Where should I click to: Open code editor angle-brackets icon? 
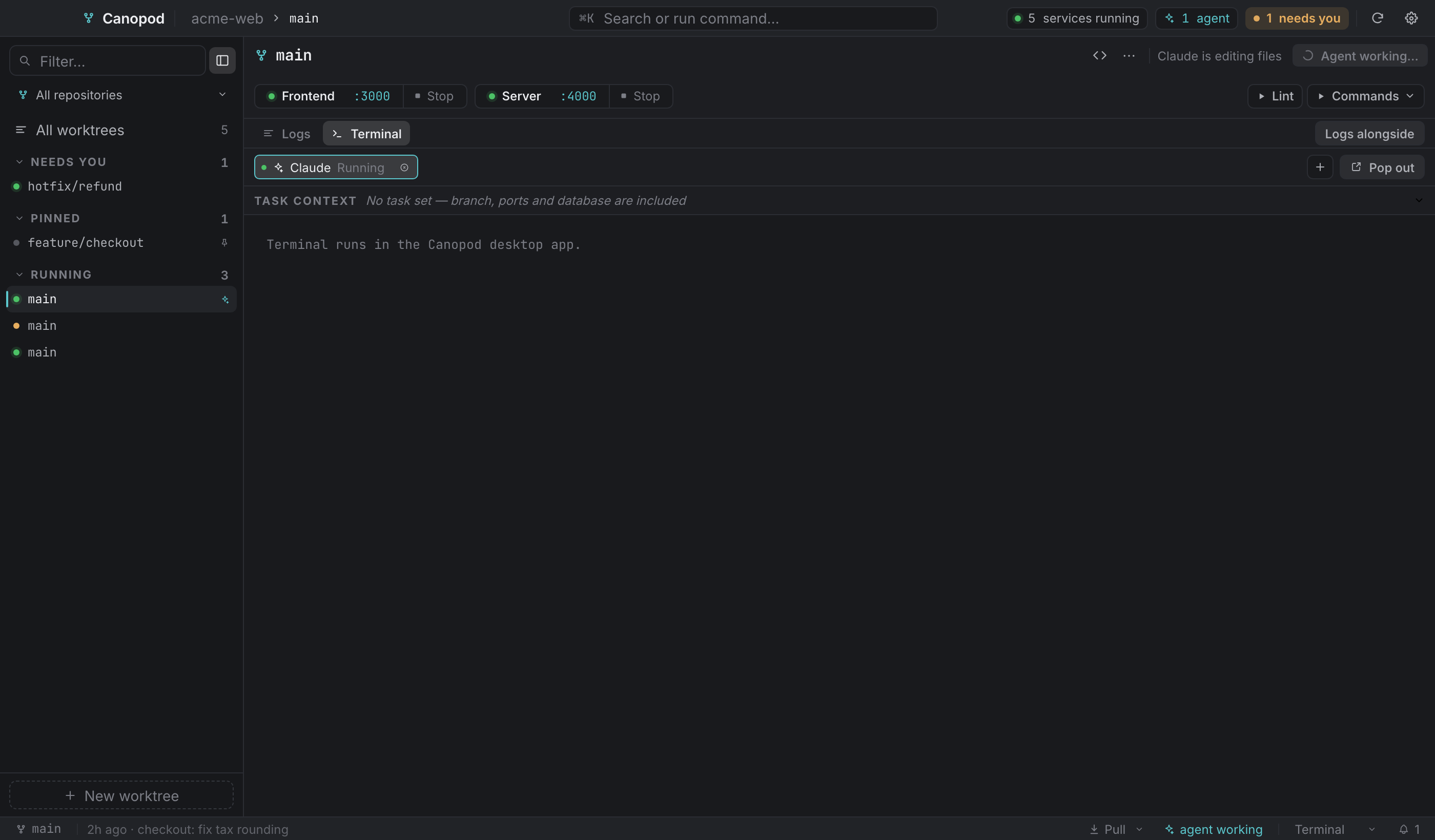coord(1099,56)
